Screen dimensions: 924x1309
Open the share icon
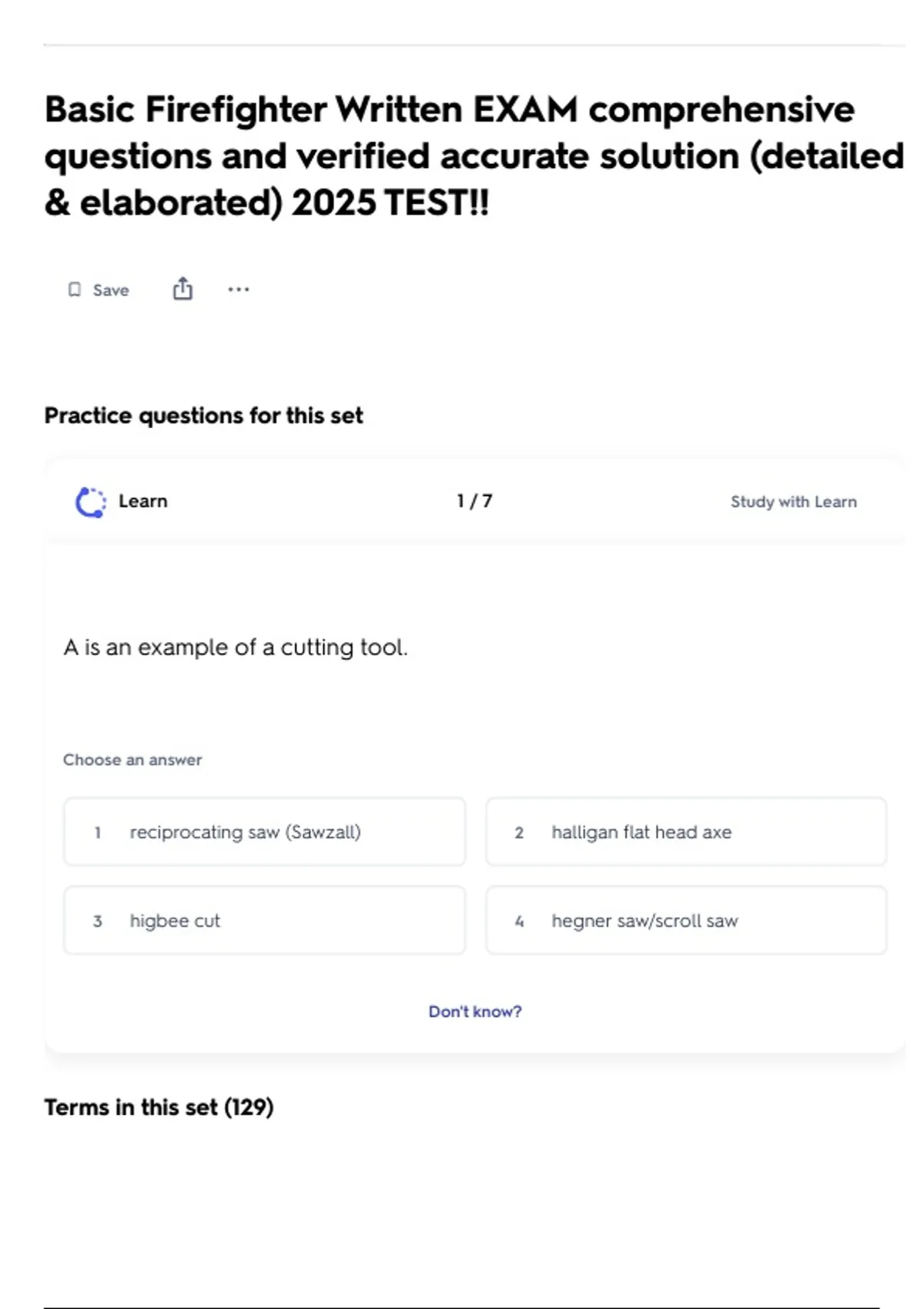pos(182,290)
